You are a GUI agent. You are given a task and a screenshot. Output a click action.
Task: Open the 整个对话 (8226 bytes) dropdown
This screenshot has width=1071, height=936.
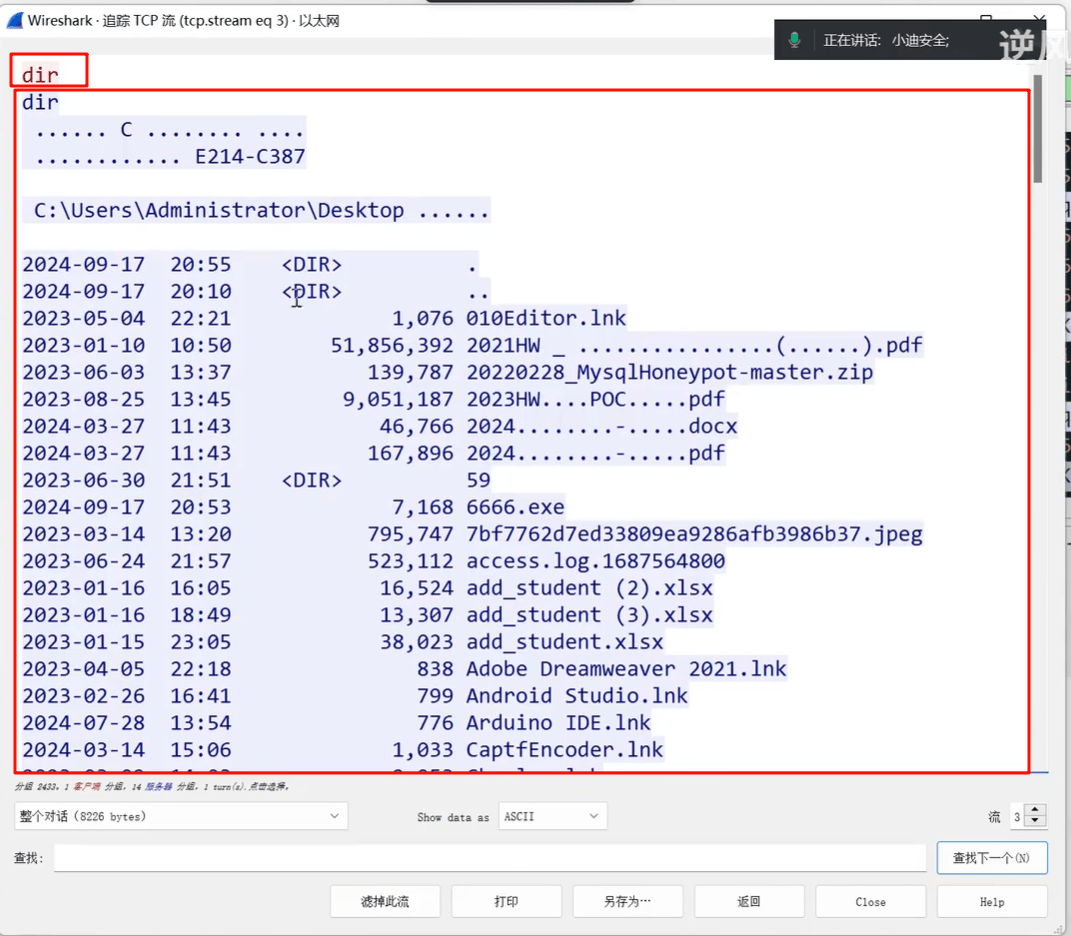coord(181,816)
